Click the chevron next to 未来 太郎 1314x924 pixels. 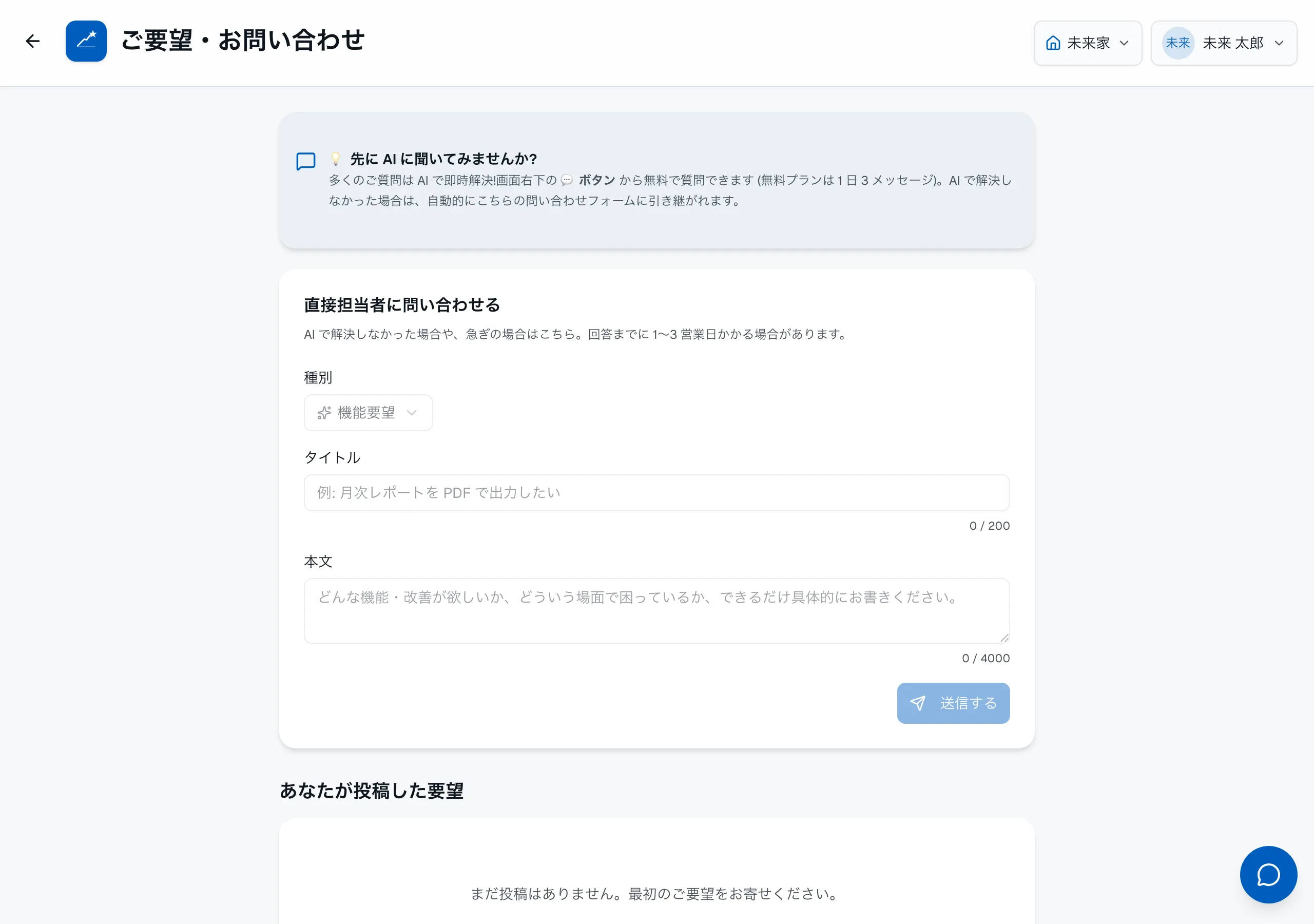tap(1279, 44)
